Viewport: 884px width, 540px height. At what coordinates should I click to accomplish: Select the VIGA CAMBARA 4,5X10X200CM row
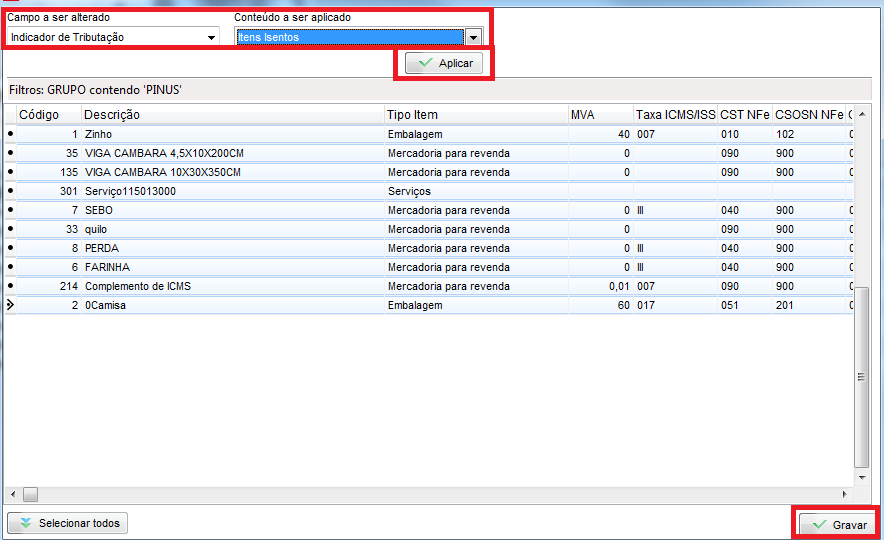(164, 153)
